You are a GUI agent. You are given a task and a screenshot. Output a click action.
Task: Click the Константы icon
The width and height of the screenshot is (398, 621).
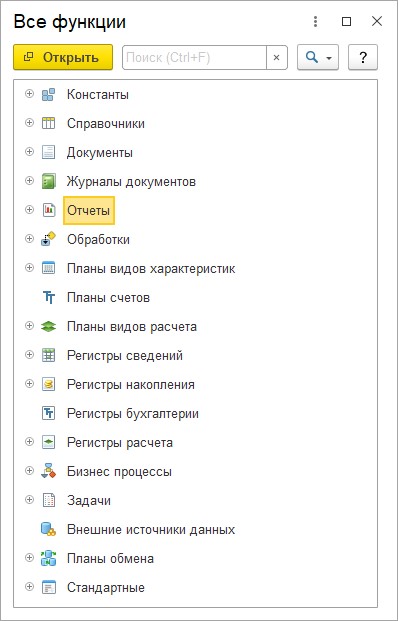(x=48, y=95)
